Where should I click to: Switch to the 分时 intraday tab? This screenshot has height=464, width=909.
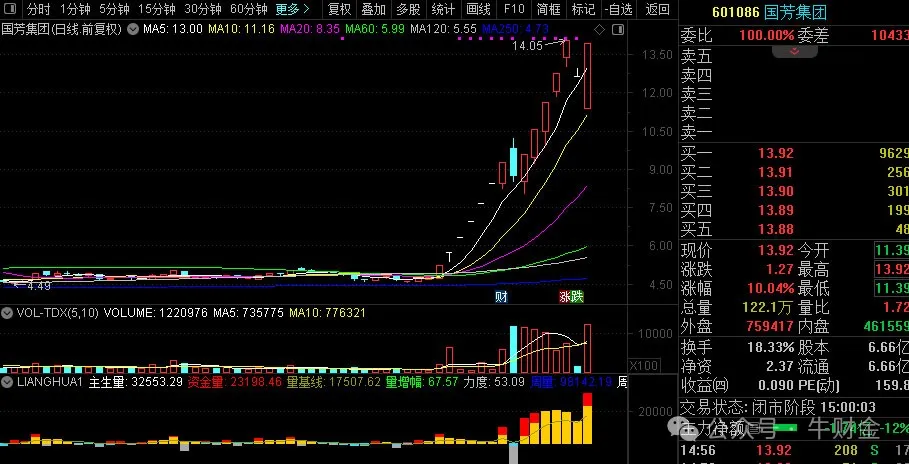click(38, 10)
